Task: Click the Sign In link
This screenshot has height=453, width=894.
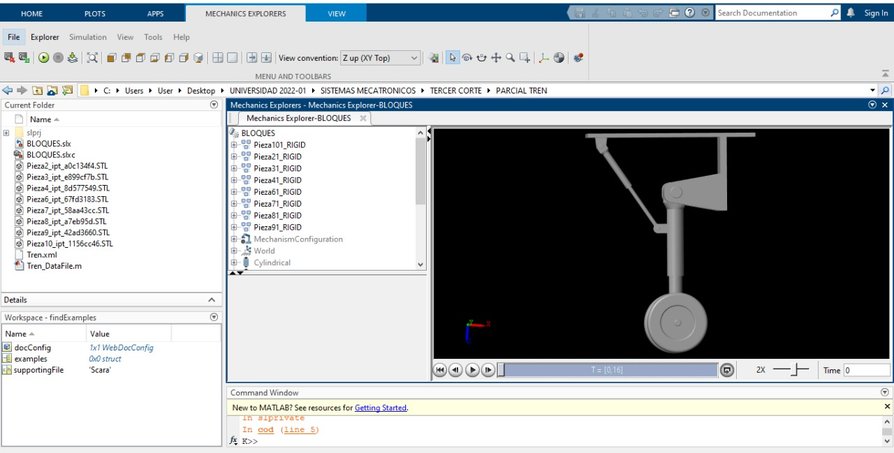Action: [876, 13]
